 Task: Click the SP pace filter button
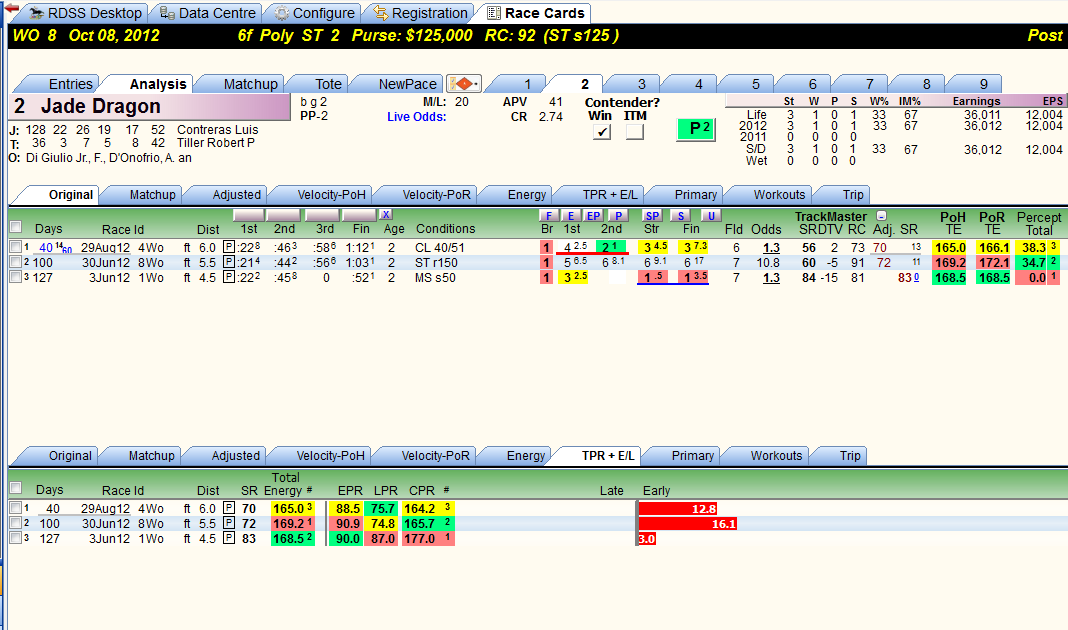(x=652, y=215)
